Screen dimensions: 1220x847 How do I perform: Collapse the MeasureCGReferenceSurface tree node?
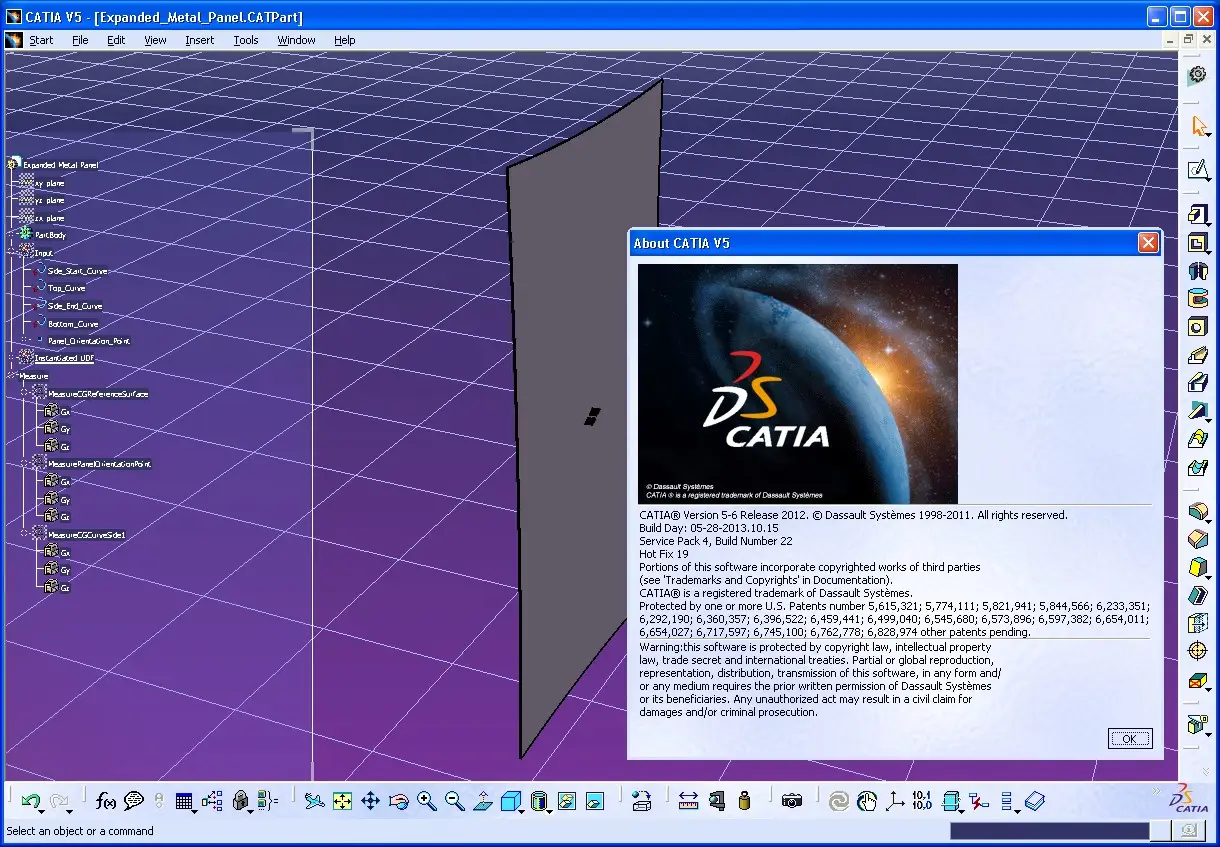coord(24,394)
